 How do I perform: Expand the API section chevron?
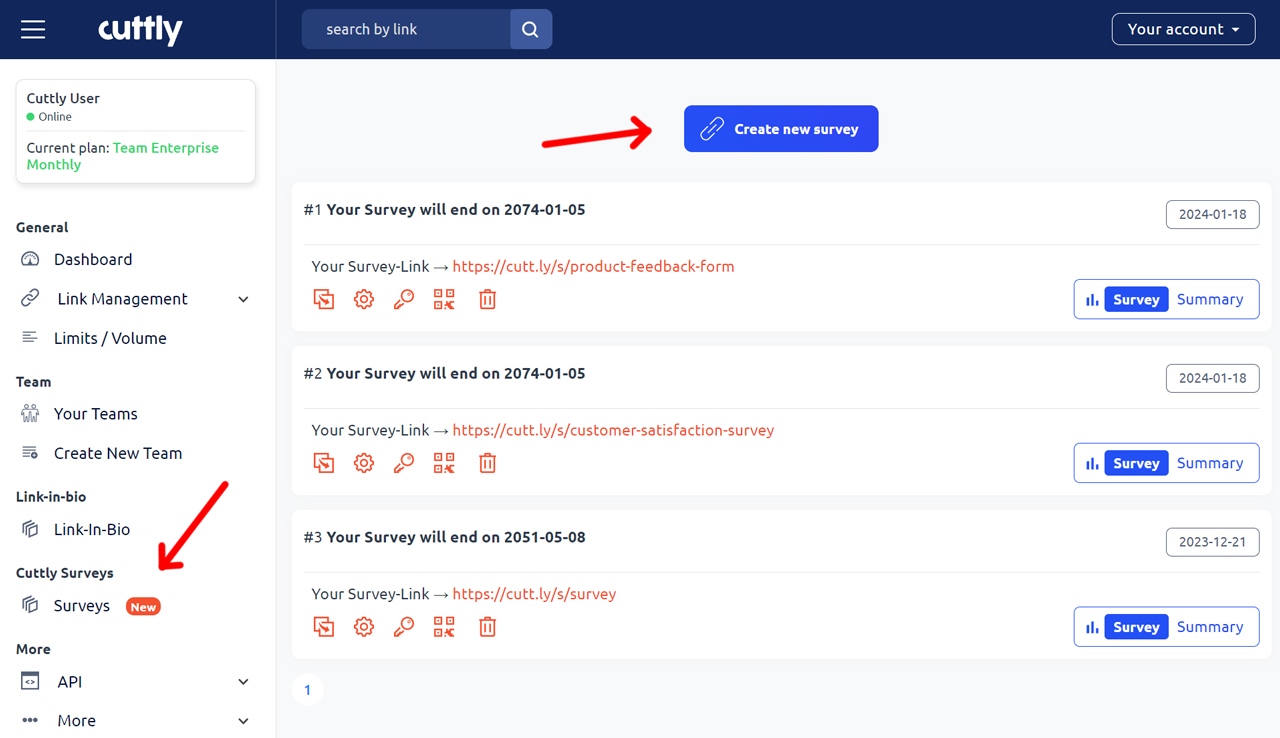click(243, 682)
